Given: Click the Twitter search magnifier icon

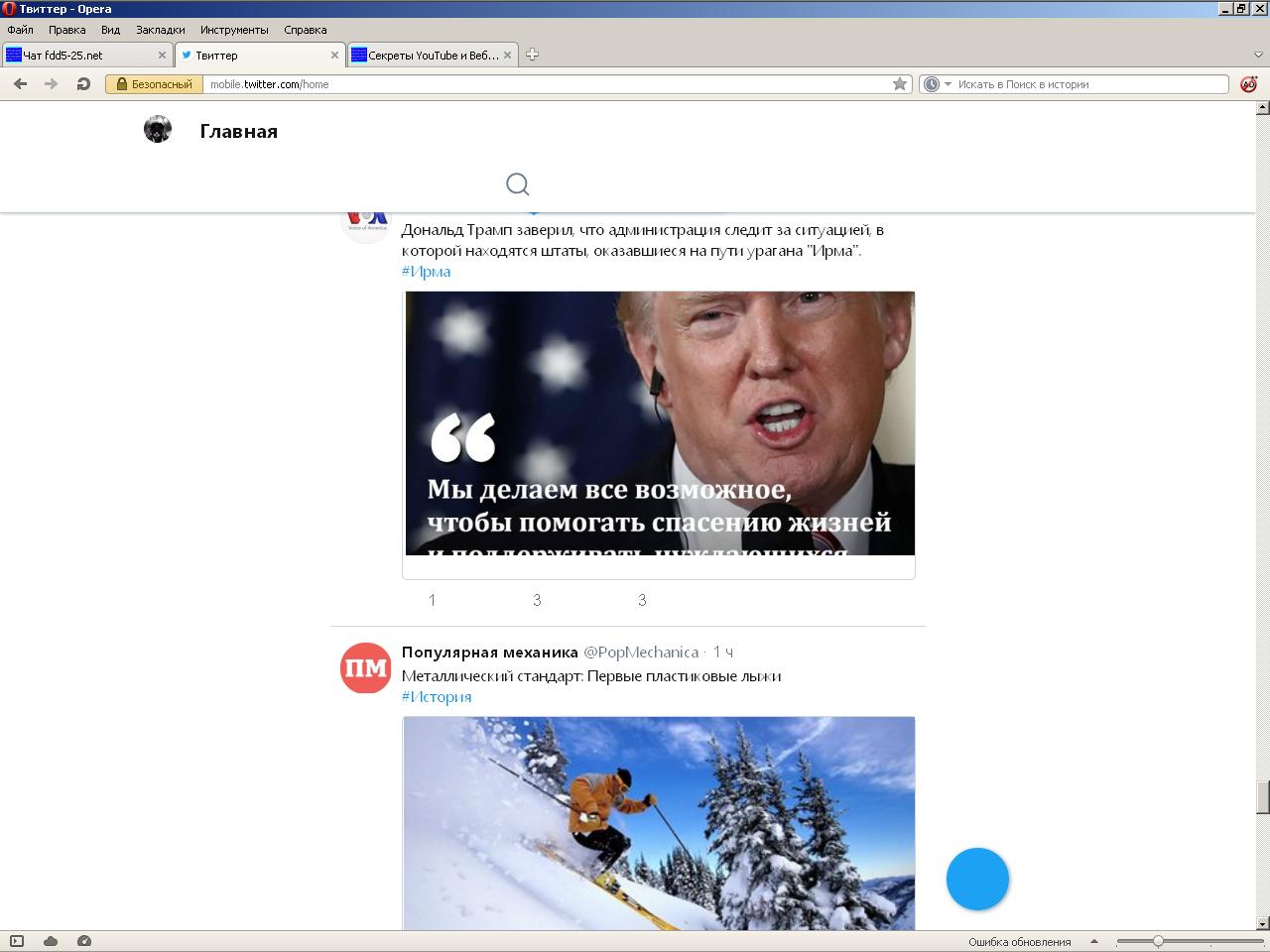Looking at the screenshot, I should (517, 184).
